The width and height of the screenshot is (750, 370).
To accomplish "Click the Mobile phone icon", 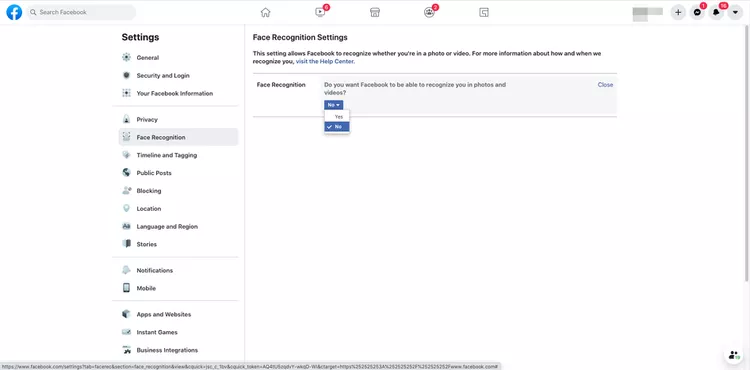I will [x=126, y=288].
